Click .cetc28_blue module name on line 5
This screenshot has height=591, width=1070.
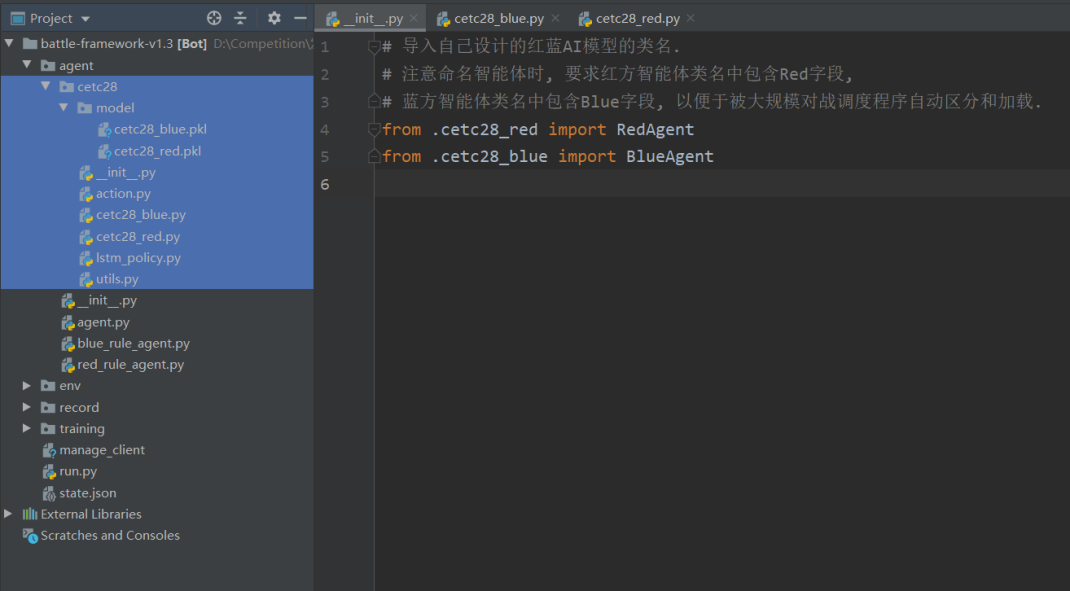[x=489, y=156]
